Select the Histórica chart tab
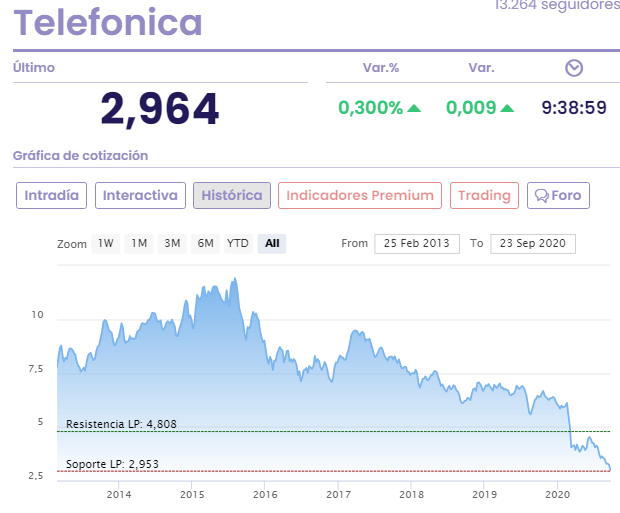This screenshot has height=513, width=620. [x=232, y=195]
